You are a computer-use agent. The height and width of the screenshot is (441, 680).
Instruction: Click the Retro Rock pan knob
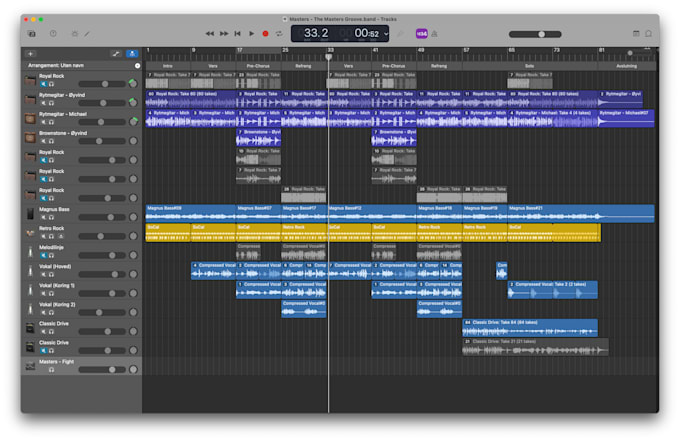coord(133,236)
